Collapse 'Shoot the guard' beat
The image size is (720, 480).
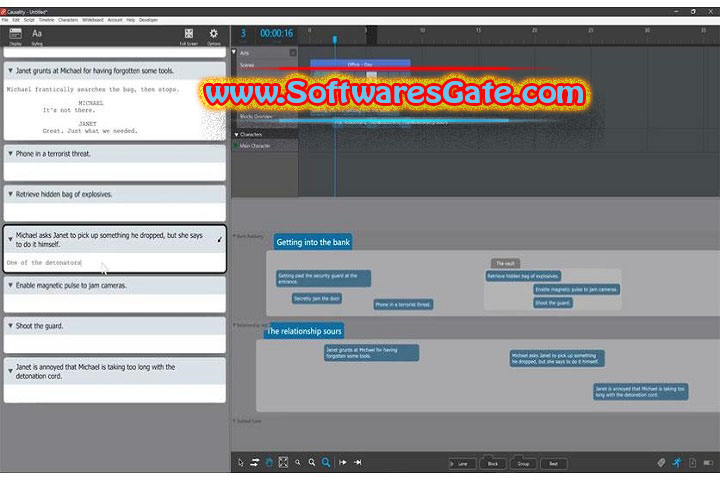10,325
